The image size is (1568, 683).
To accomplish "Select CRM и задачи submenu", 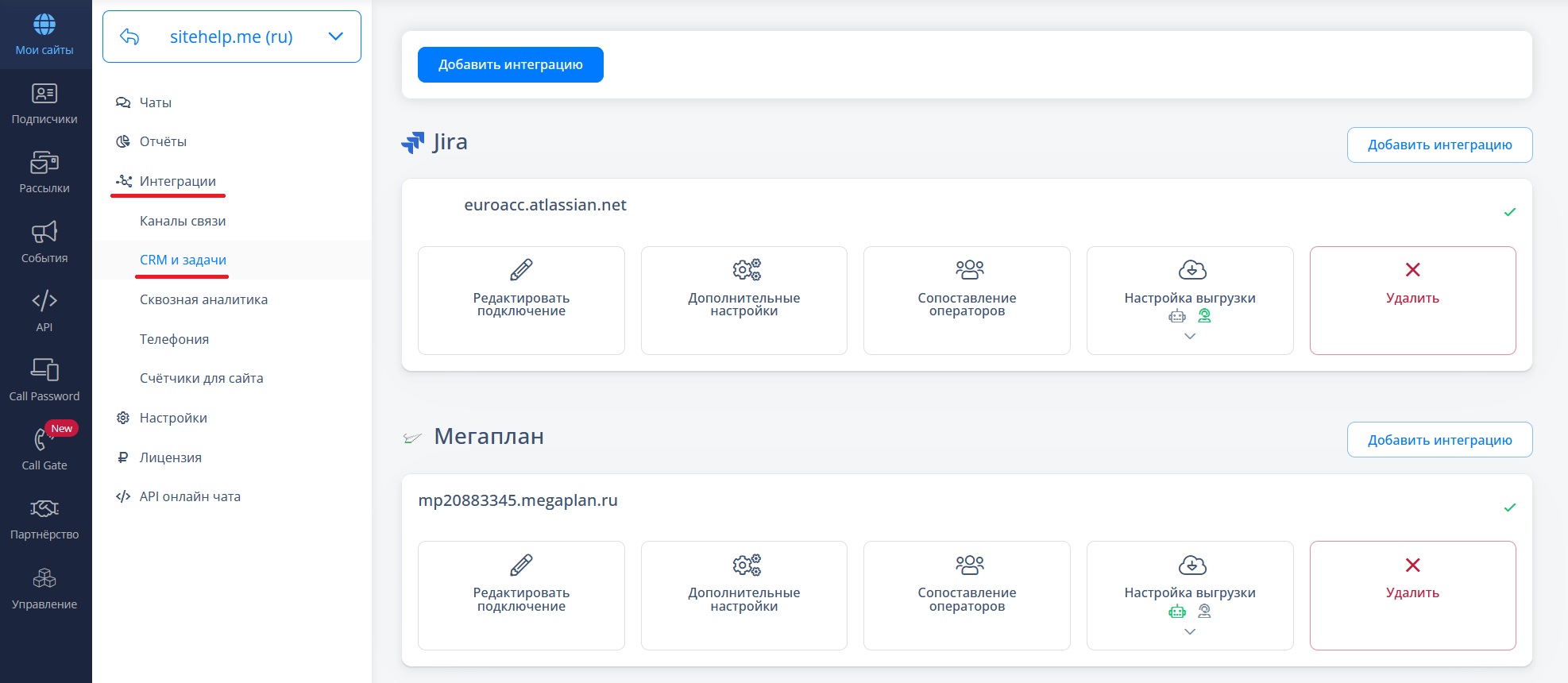I will (x=183, y=260).
